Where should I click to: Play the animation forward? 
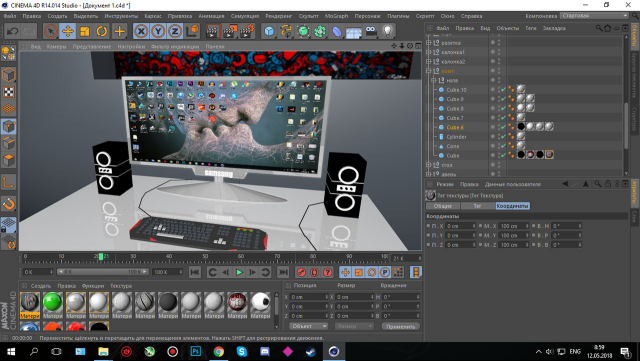coord(239,272)
